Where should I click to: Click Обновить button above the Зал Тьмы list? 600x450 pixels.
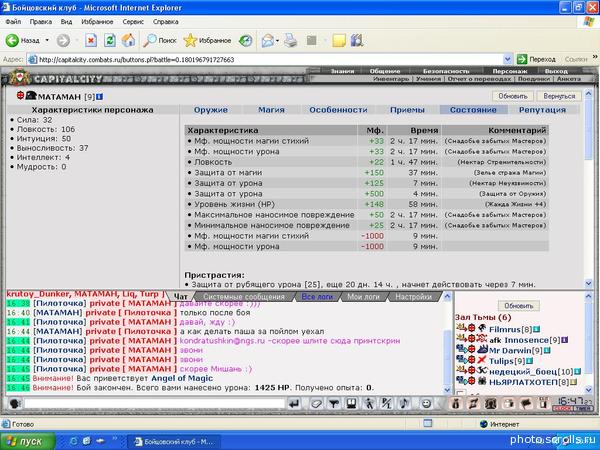pyautogui.click(x=518, y=306)
